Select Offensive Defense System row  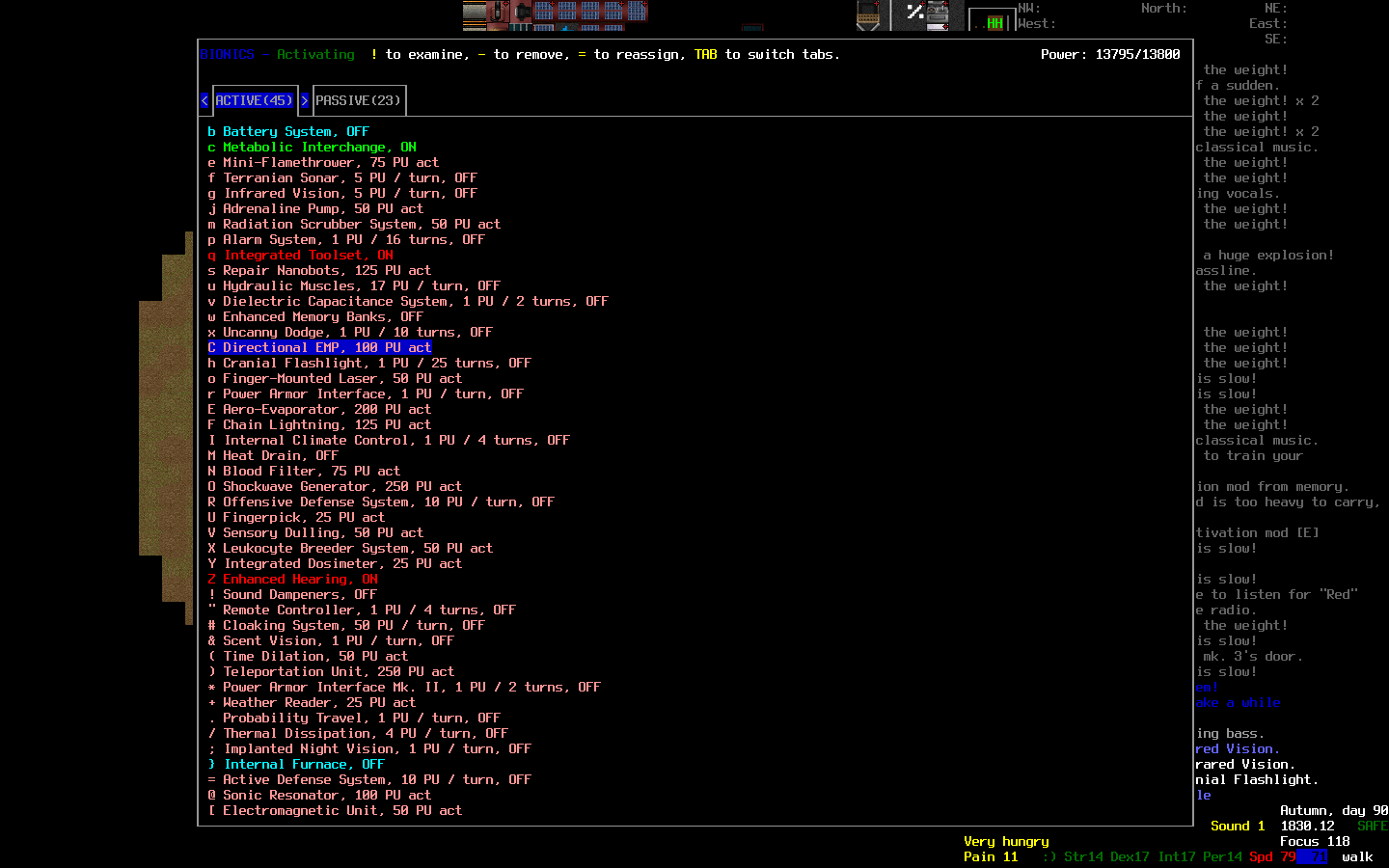(381, 502)
